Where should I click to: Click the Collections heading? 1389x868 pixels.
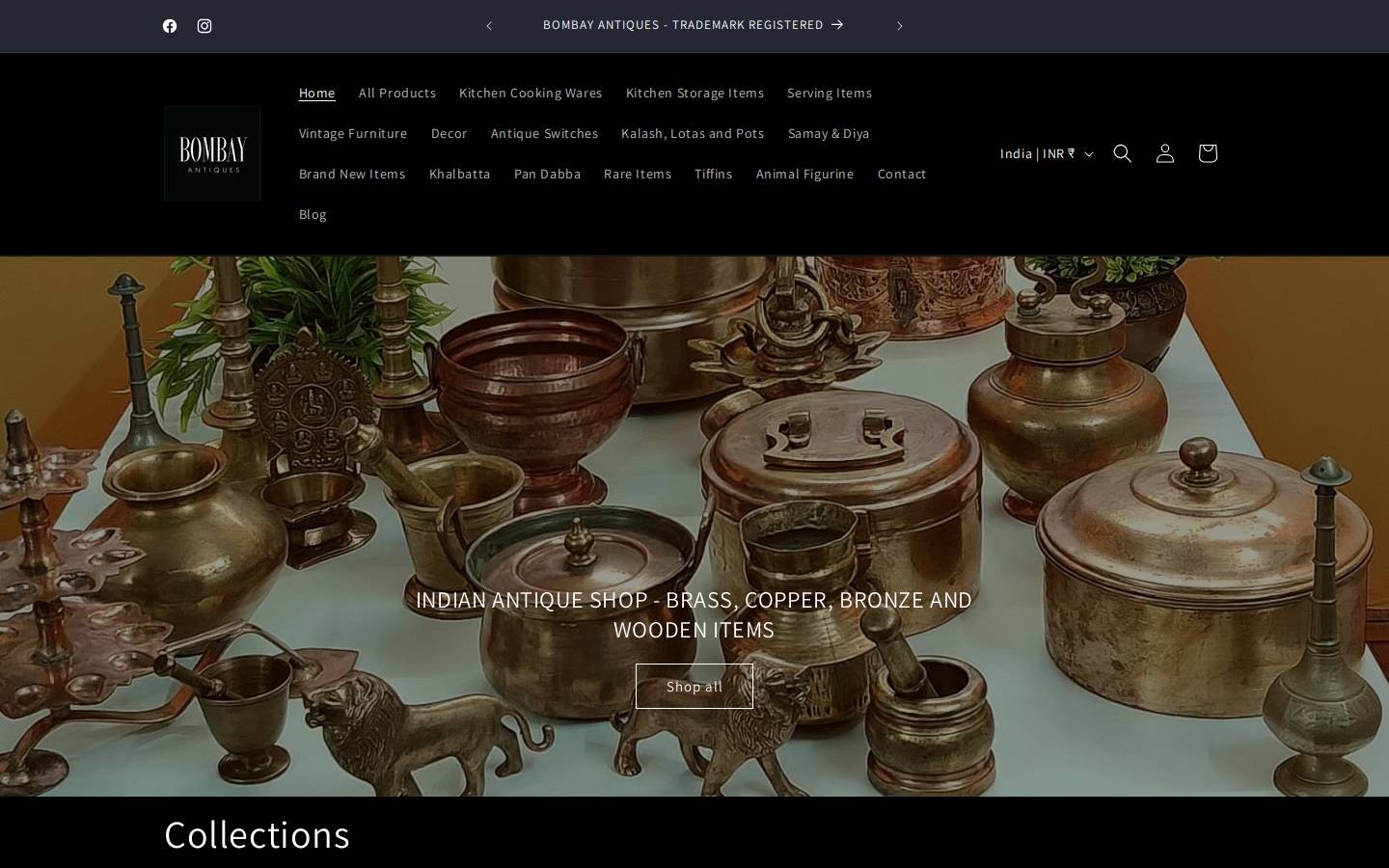pos(257,834)
